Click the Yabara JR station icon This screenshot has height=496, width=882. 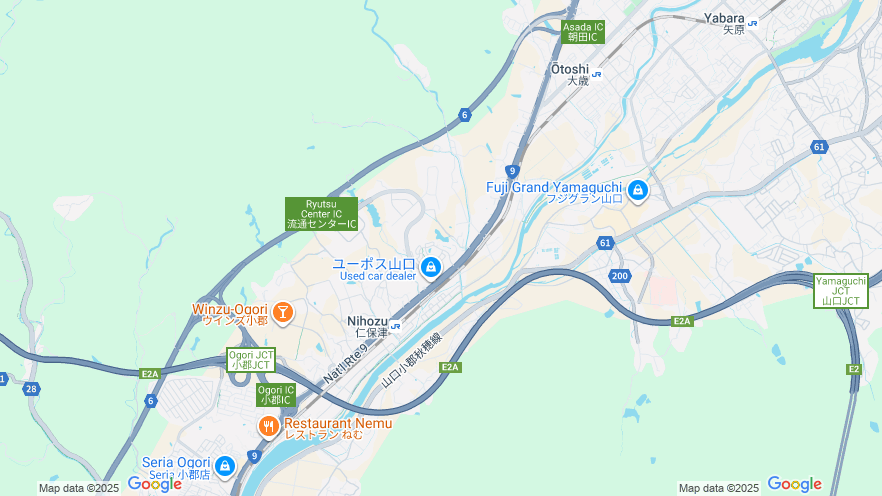pos(752,23)
